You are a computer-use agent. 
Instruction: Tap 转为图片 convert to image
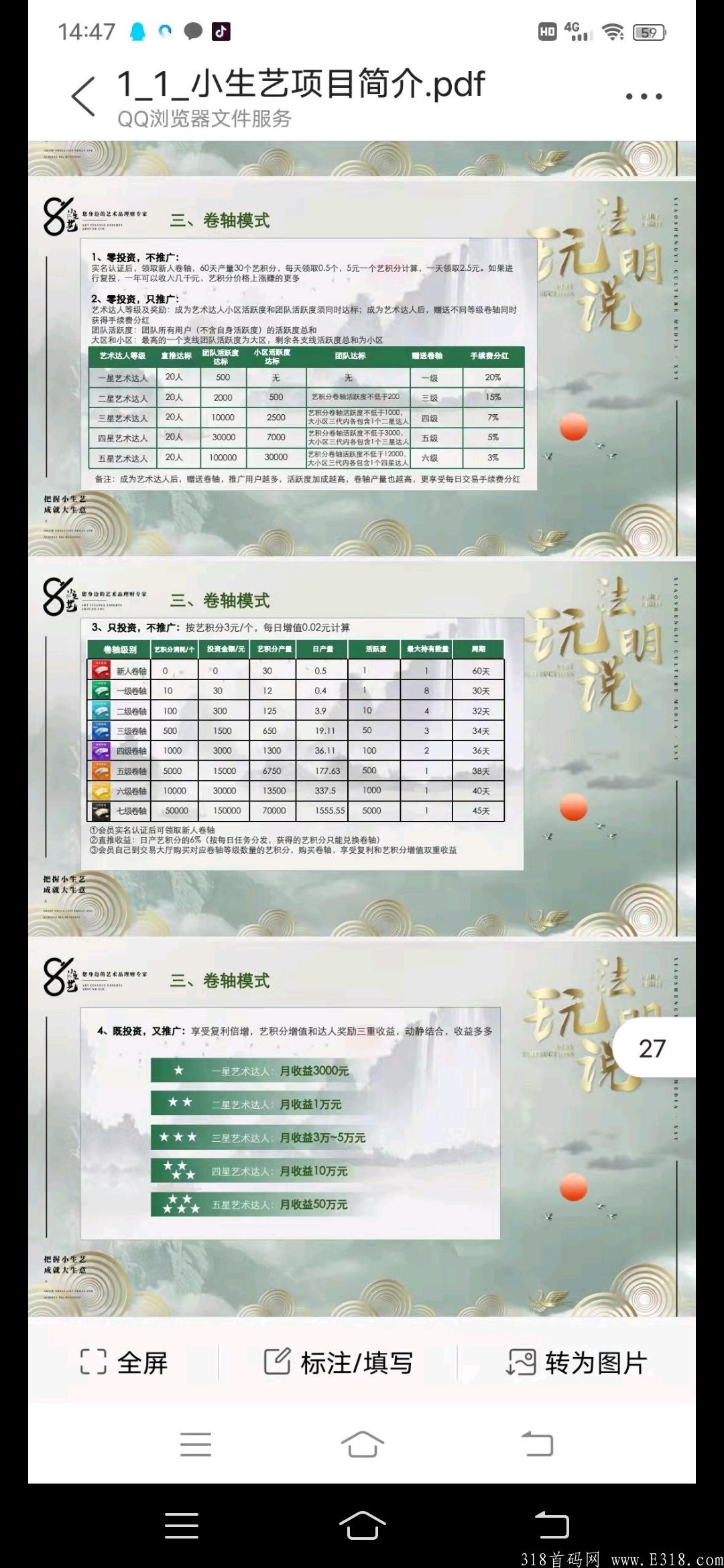click(x=577, y=1362)
